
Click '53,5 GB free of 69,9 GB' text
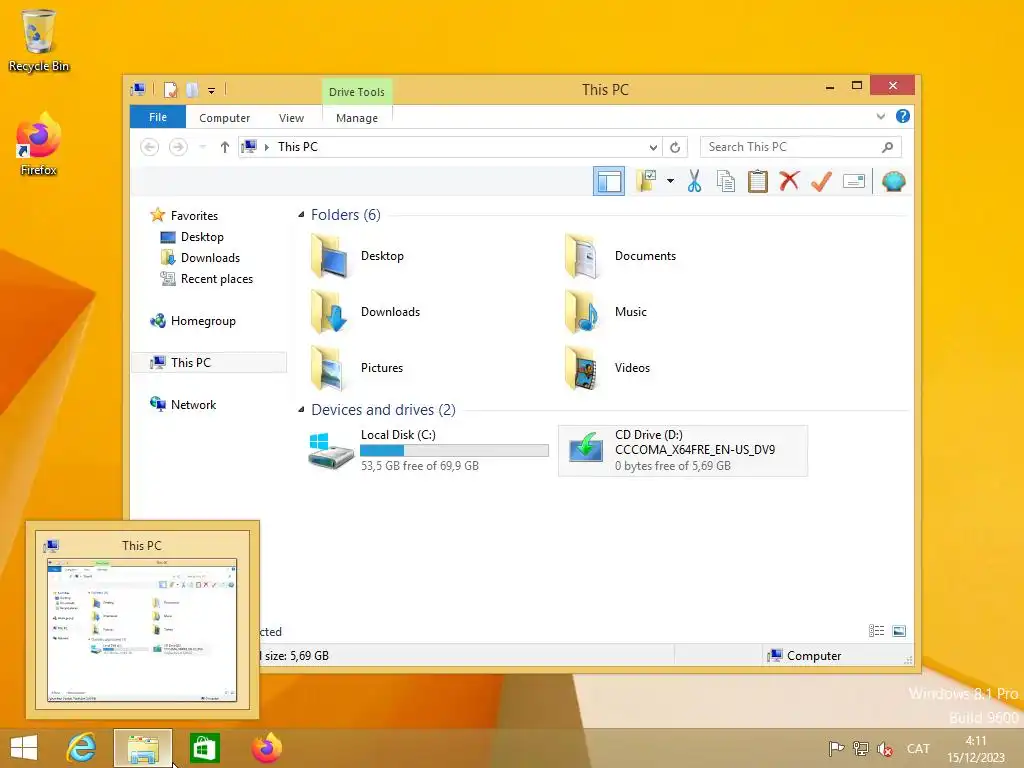[420, 466]
